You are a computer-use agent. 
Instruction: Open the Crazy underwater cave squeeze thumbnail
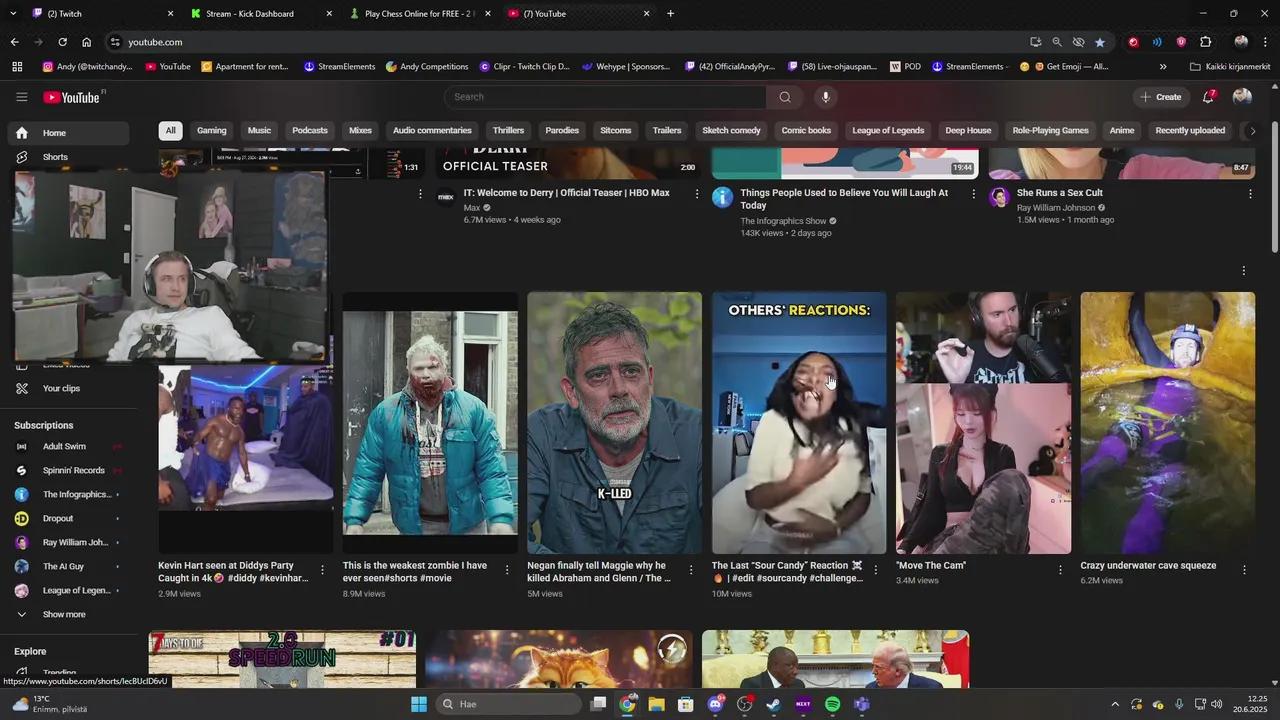tap(1167, 423)
